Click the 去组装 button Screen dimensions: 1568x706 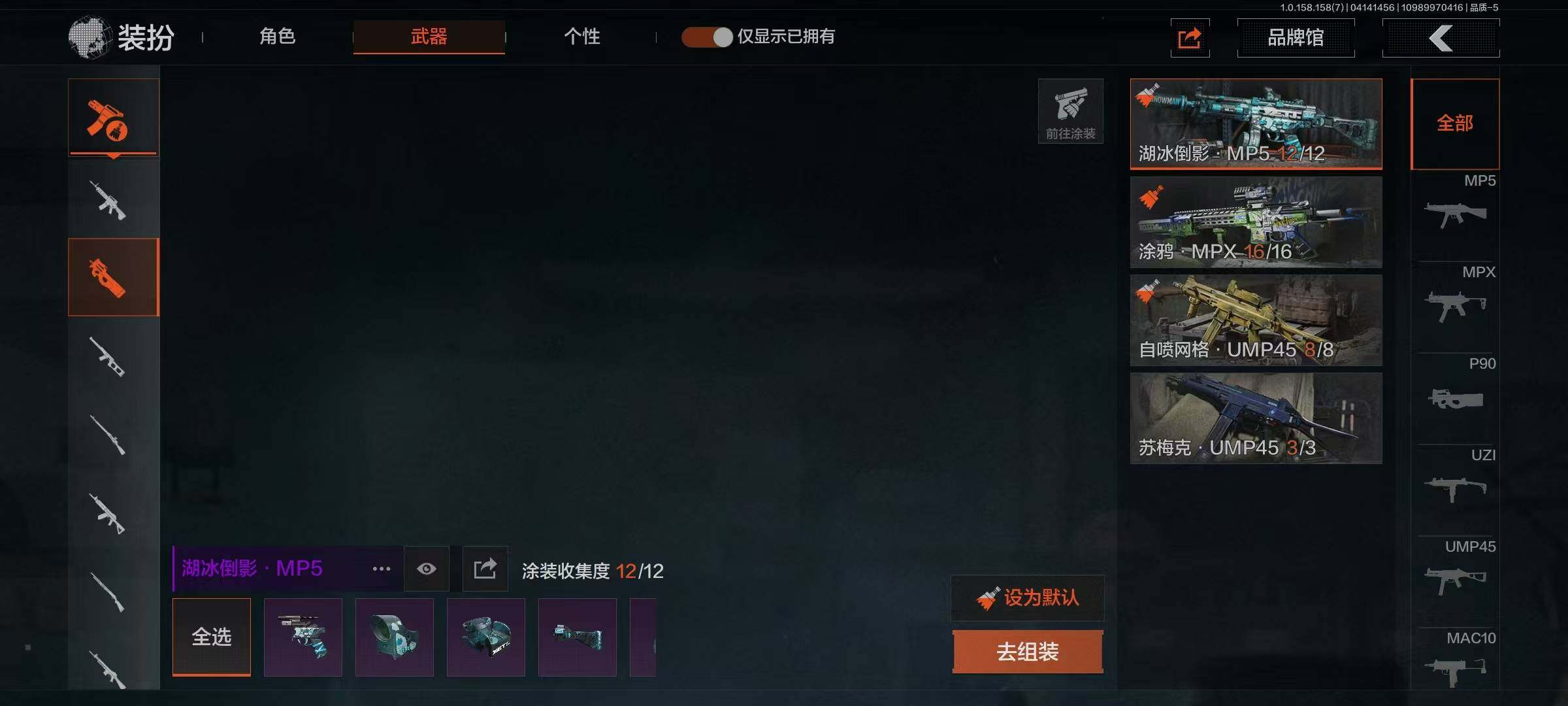click(1028, 652)
